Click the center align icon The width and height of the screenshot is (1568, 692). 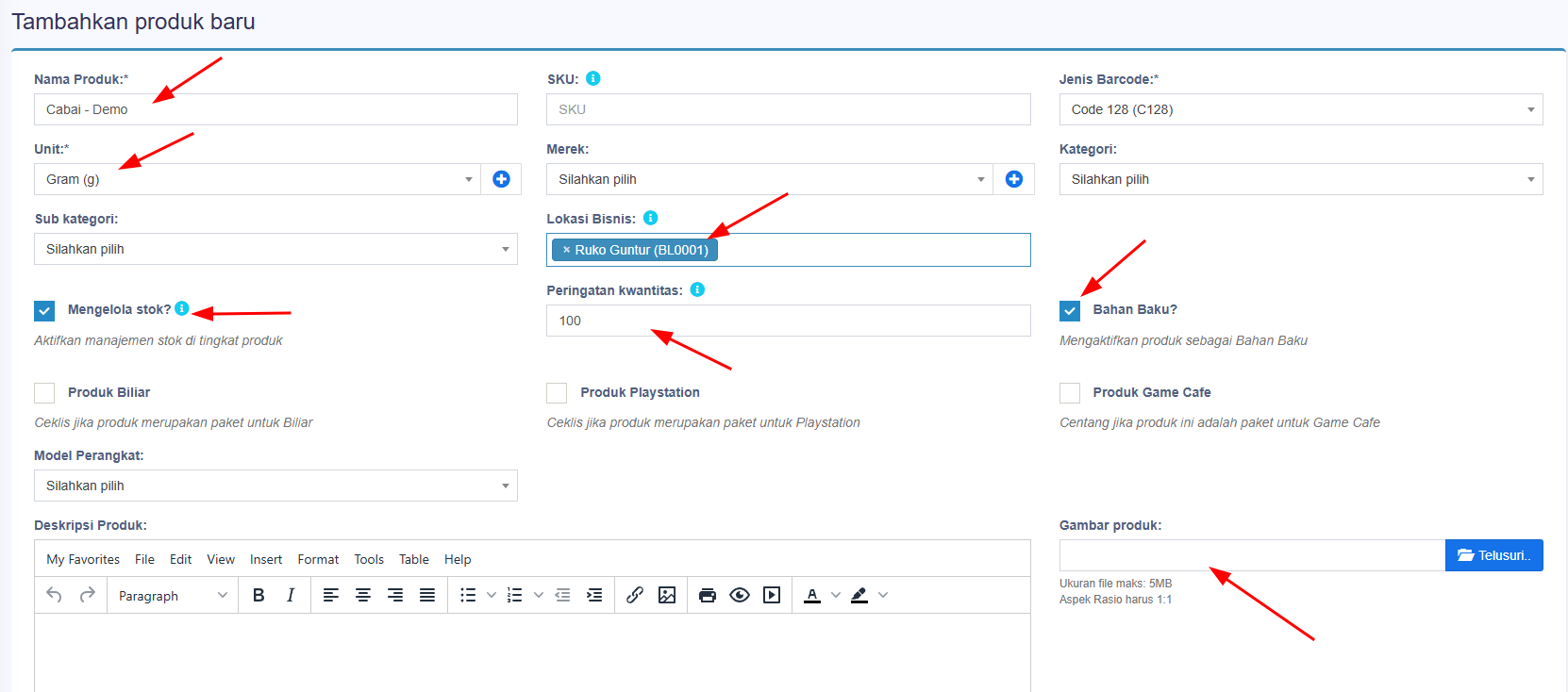(x=363, y=595)
